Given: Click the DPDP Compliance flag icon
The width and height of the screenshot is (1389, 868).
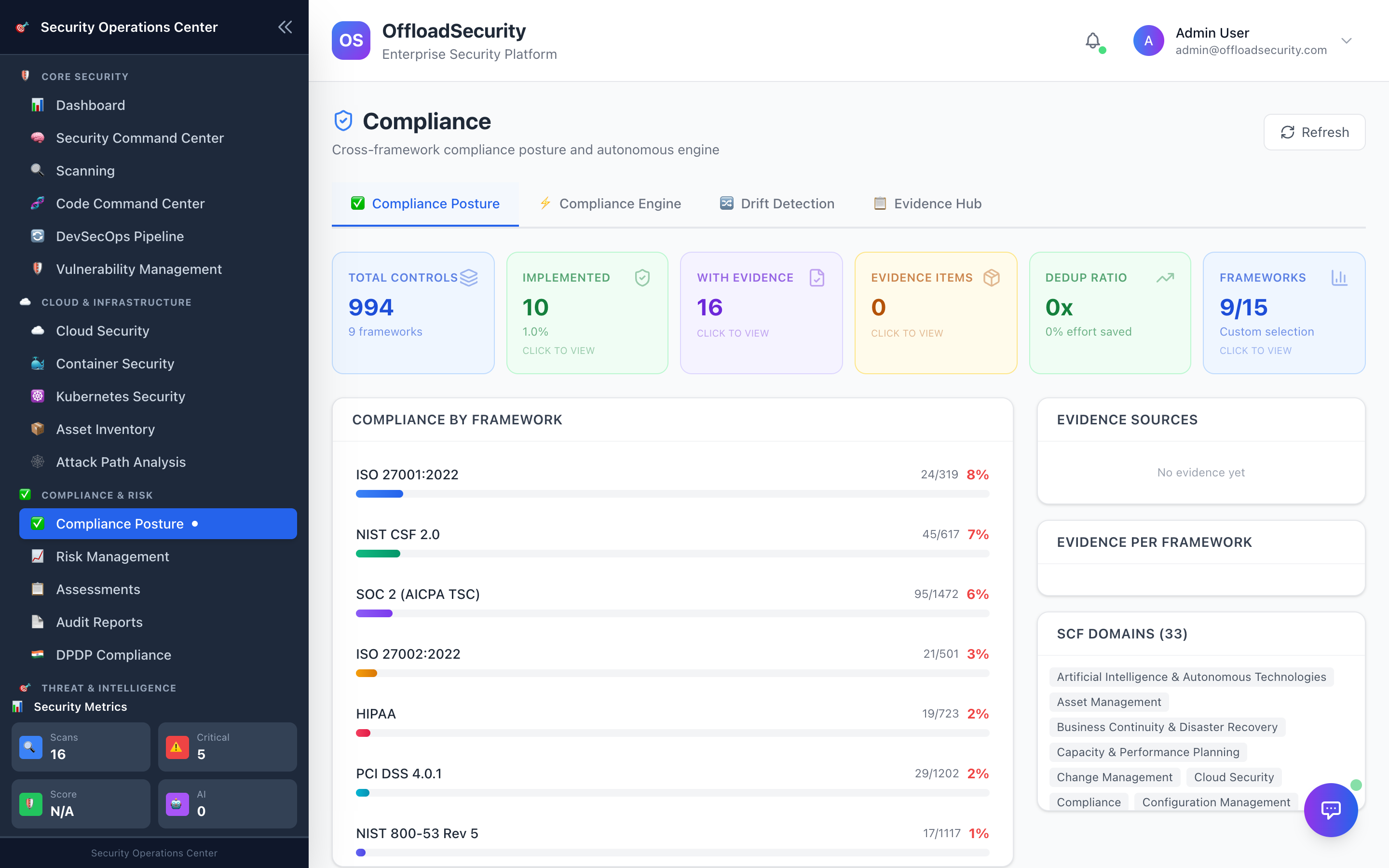Looking at the screenshot, I should click(37, 654).
